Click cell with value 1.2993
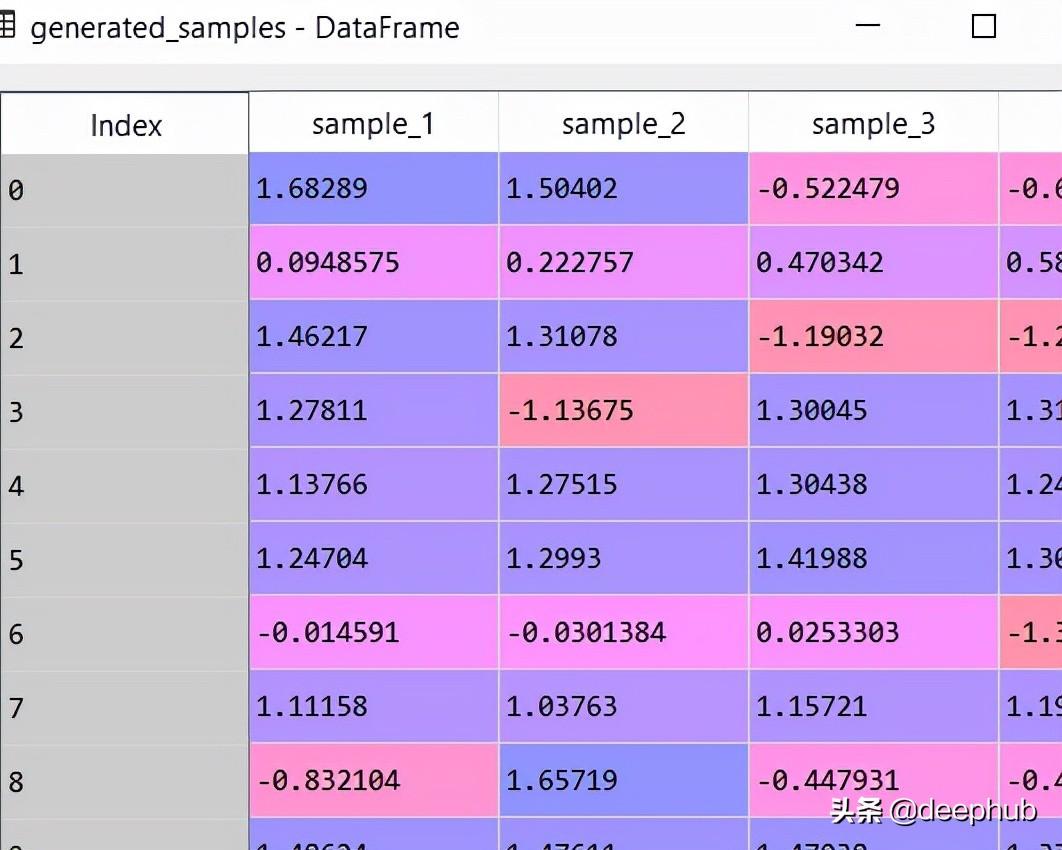The image size is (1062, 850). coord(623,558)
